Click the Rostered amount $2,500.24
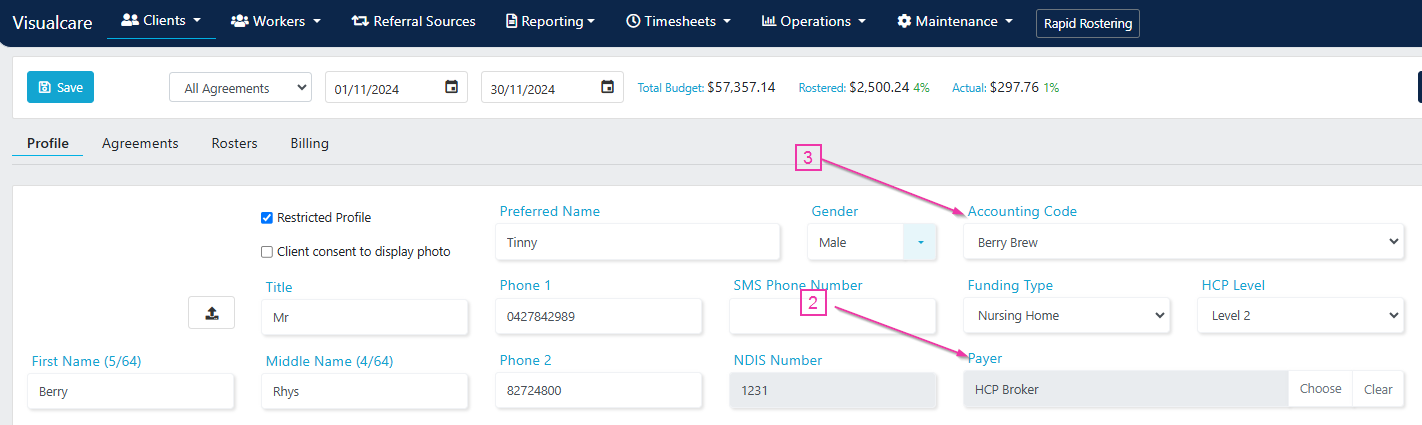This screenshot has width=1422, height=425. [x=879, y=87]
